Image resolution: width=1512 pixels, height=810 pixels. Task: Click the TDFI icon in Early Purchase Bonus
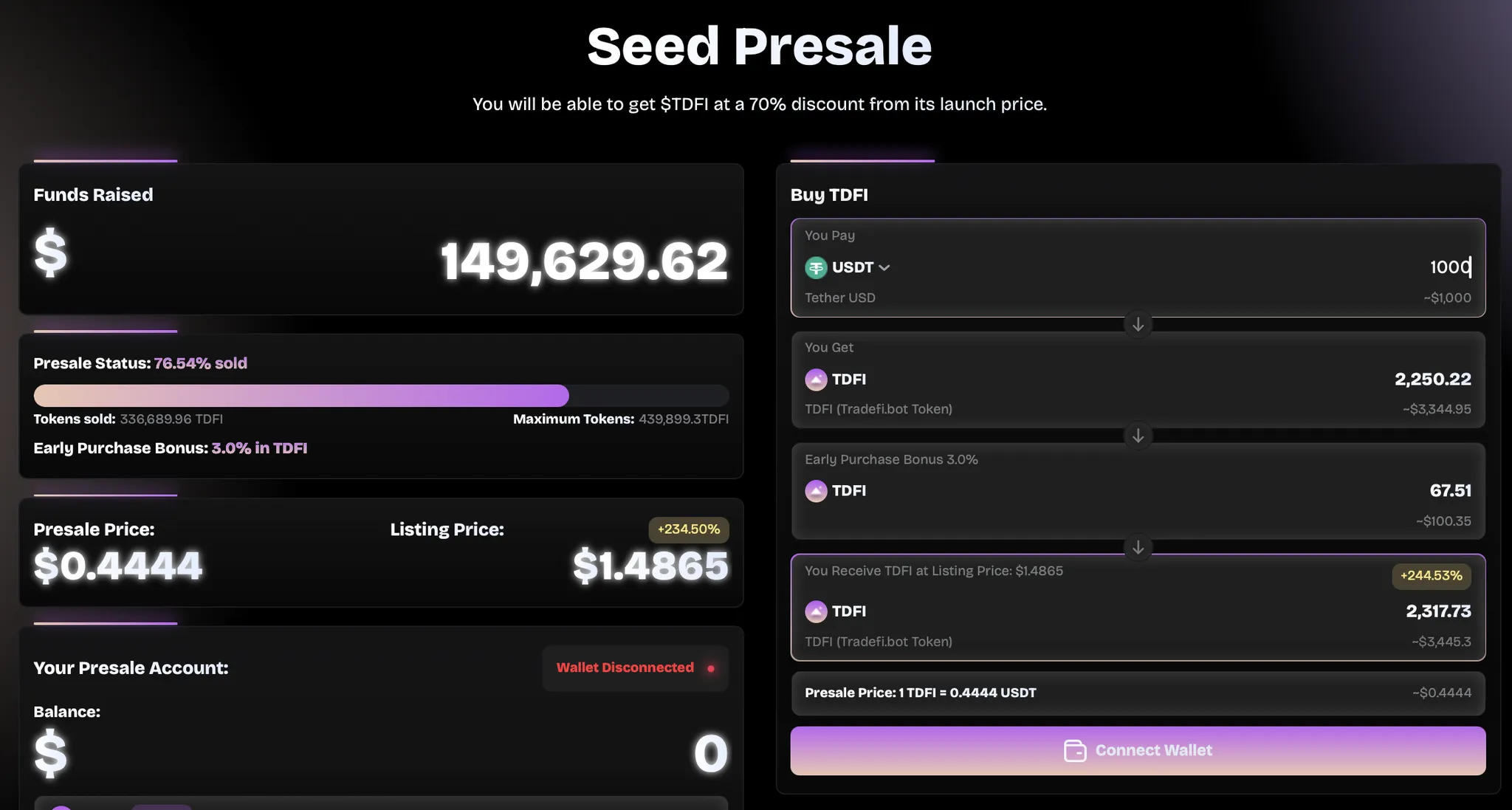[x=816, y=491]
